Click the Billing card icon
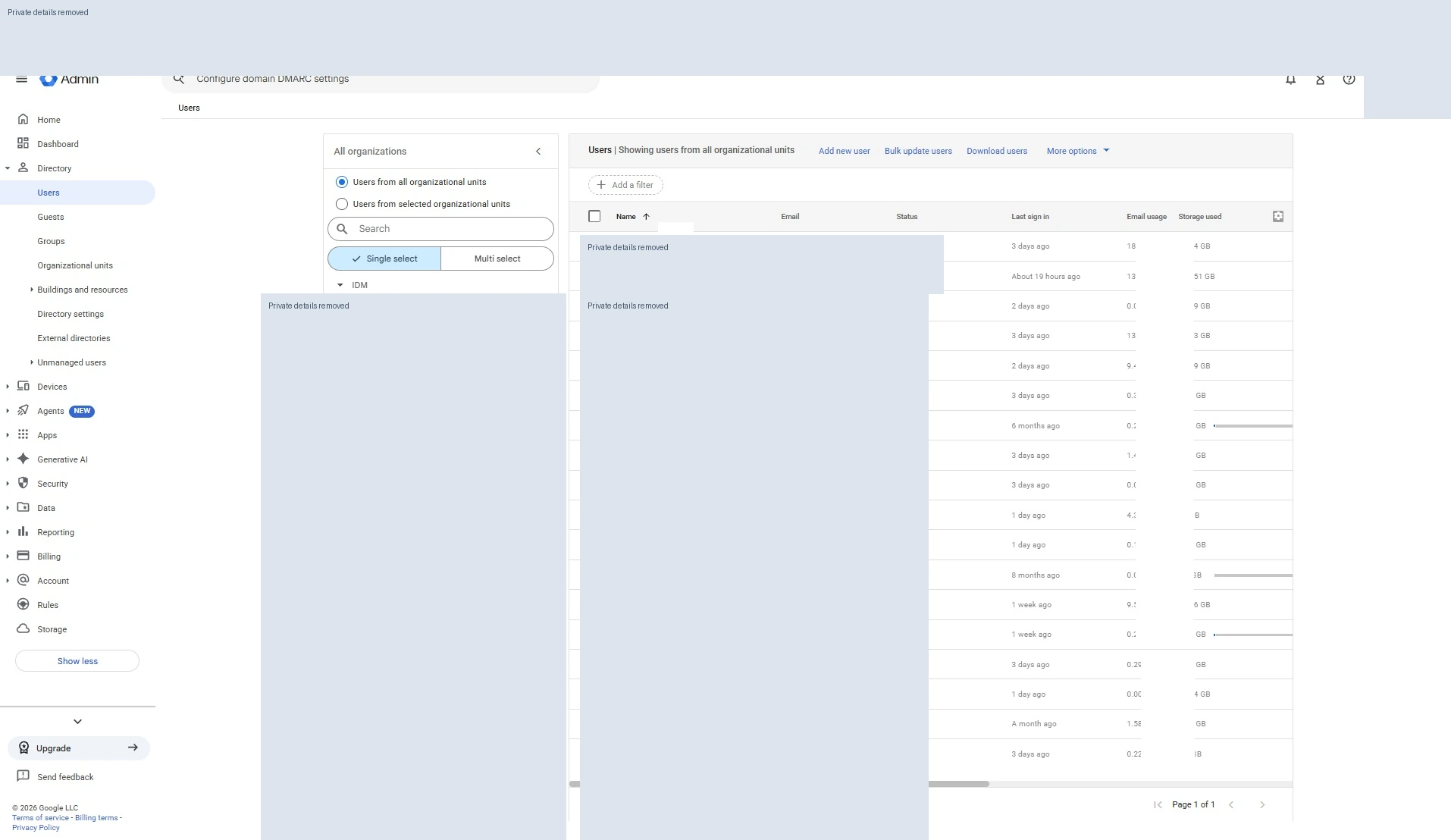 pyautogui.click(x=24, y=556)
